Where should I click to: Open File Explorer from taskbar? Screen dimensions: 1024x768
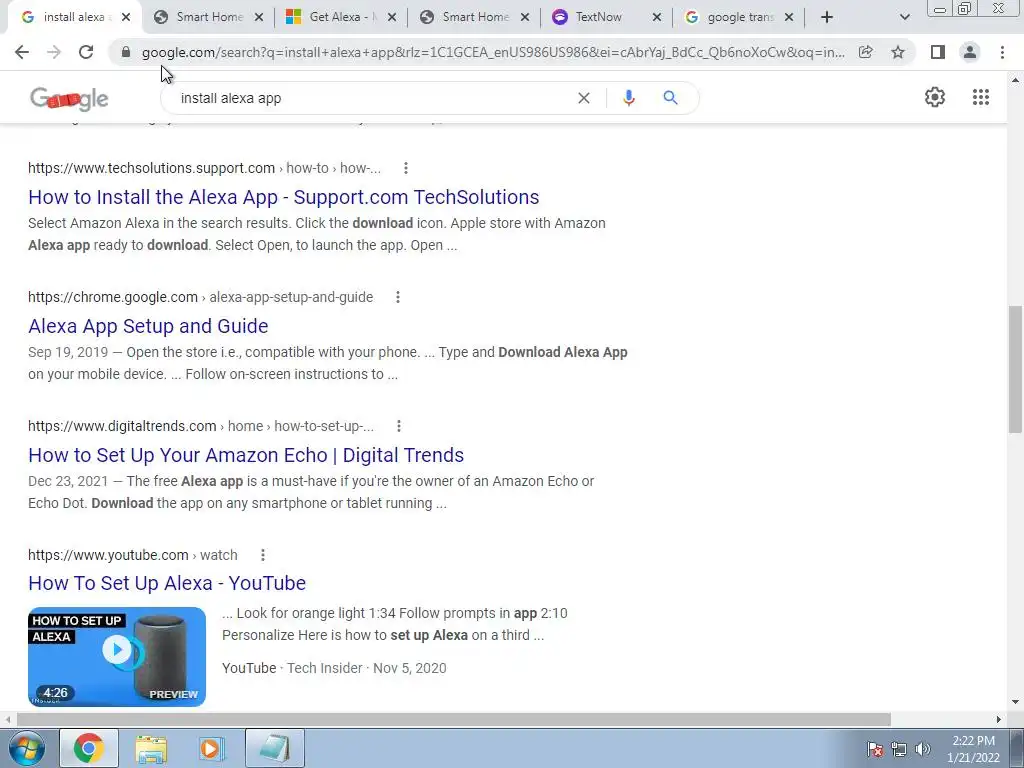click(x=151, y=748)
